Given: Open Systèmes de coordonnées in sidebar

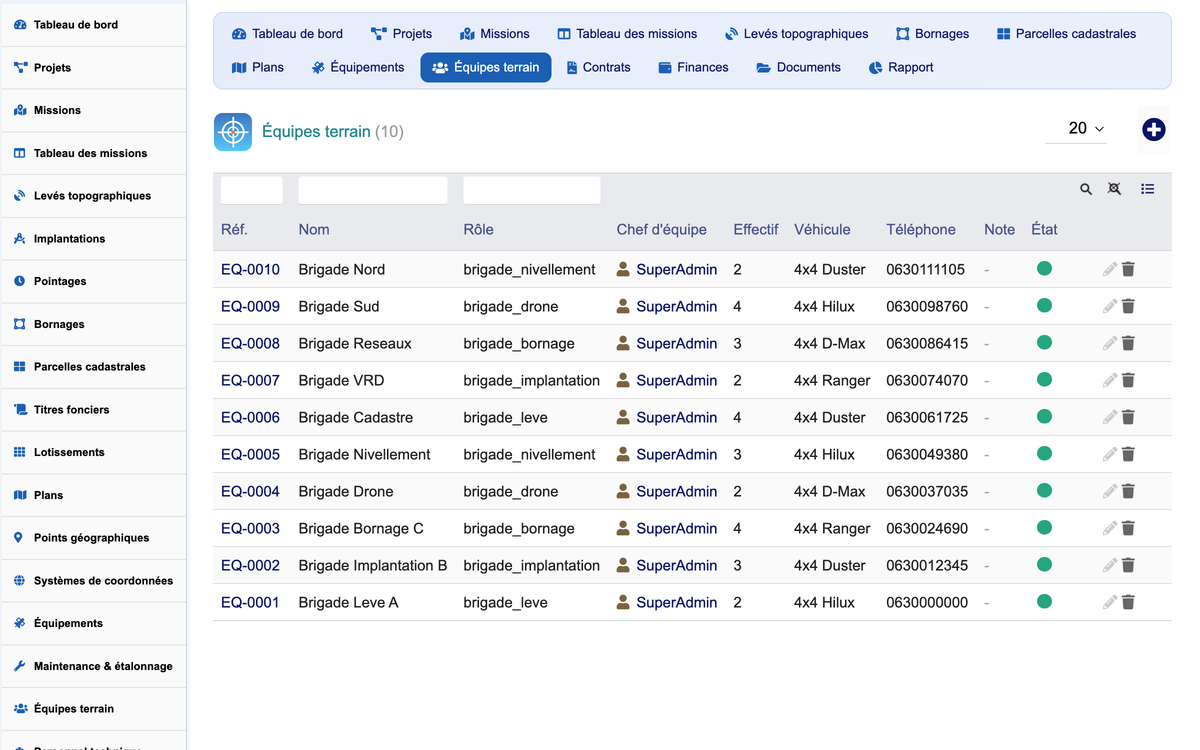Looking at the screenshot, I should click(93, 581).
